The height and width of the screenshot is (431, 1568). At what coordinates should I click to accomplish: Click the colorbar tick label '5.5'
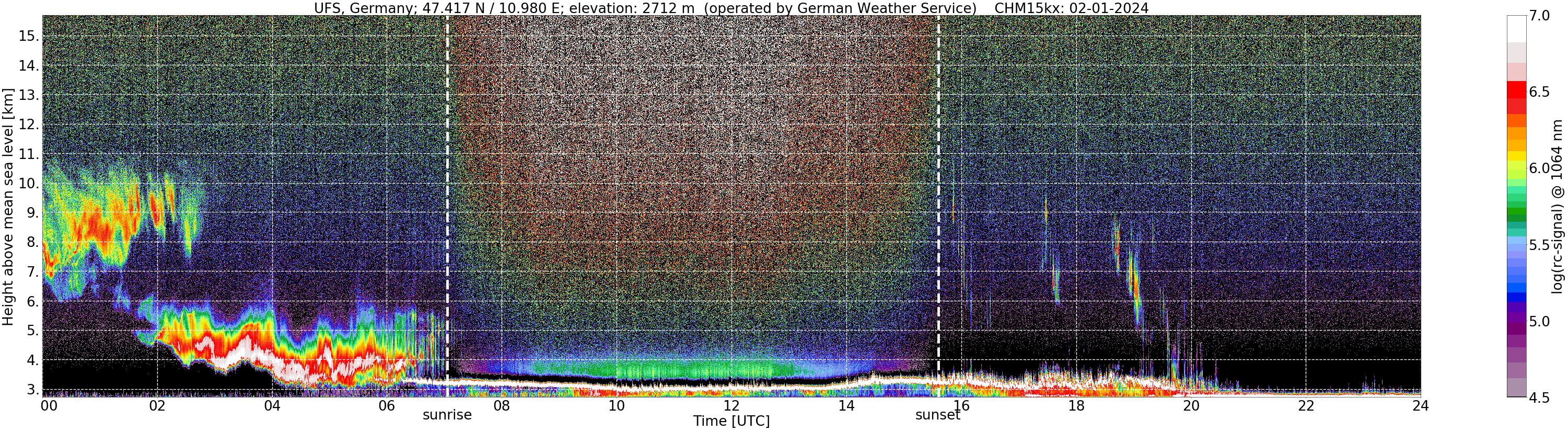1539,245
